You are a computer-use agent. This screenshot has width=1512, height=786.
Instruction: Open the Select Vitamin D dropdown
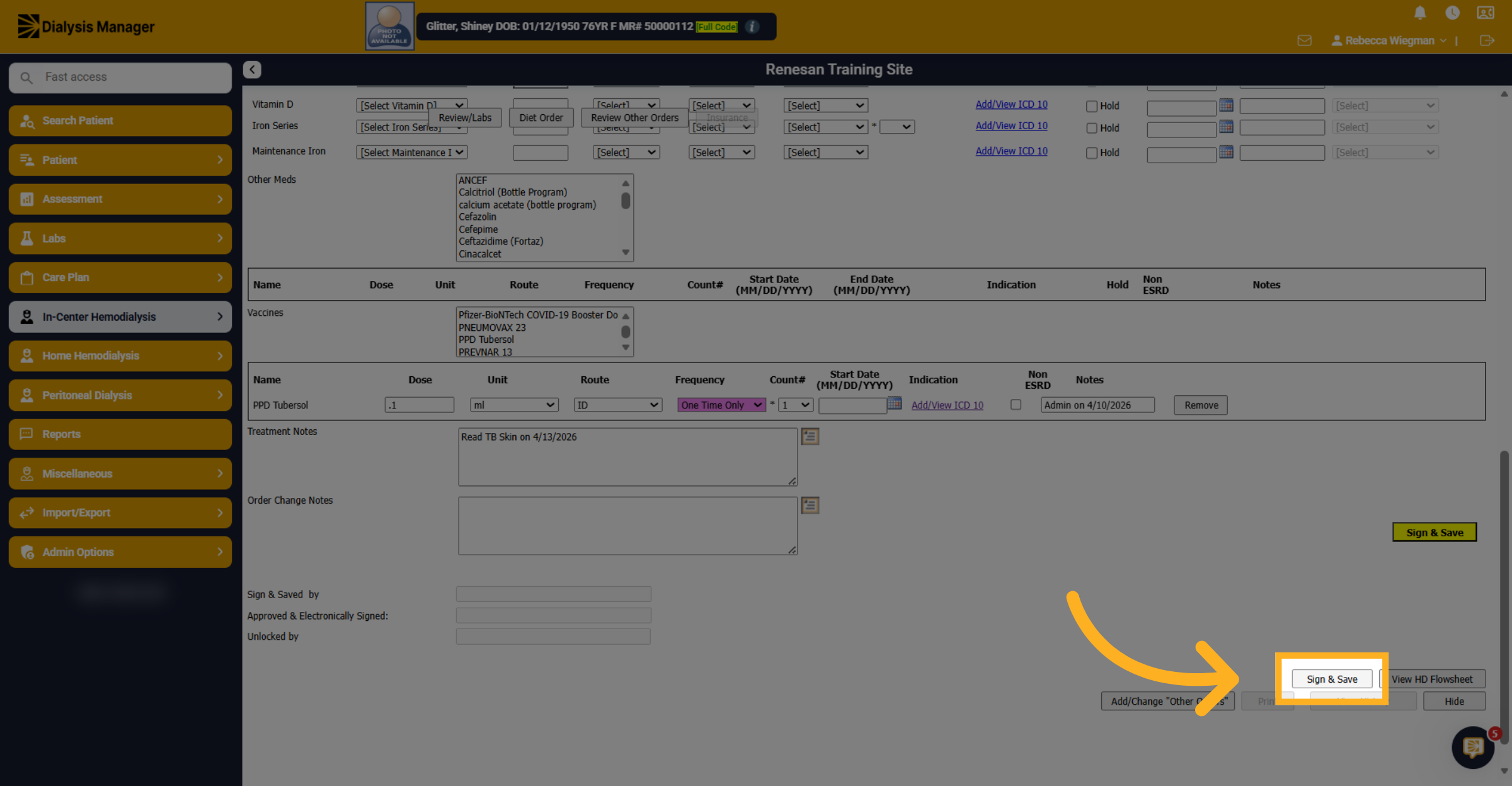(411, 105)
